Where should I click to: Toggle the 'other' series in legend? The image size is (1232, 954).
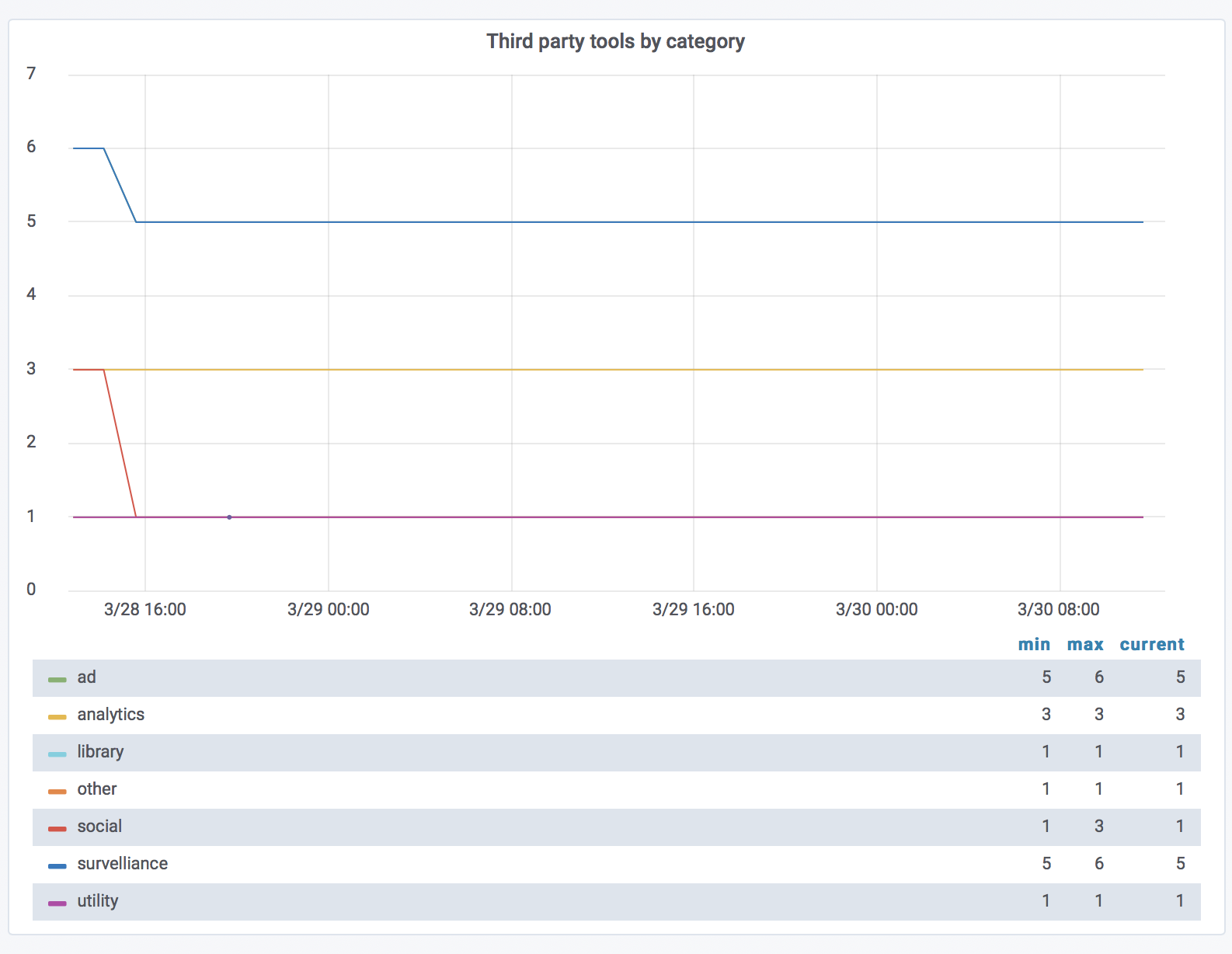(97, 789)
